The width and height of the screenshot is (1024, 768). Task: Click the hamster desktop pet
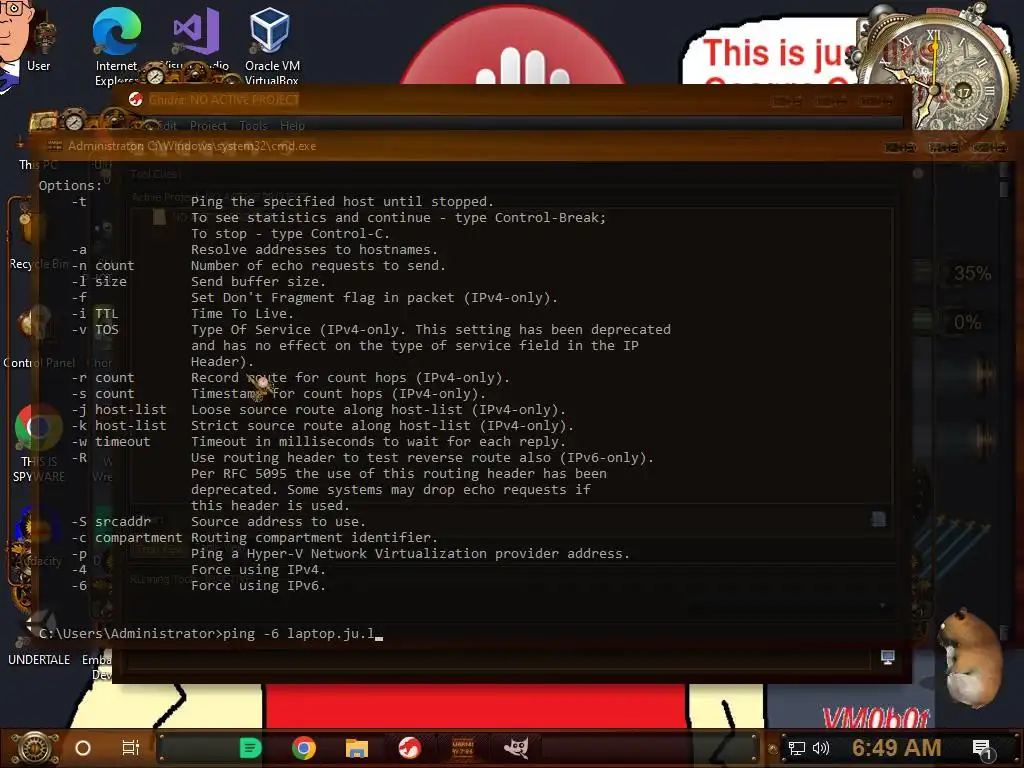click(x=970, y=658)
